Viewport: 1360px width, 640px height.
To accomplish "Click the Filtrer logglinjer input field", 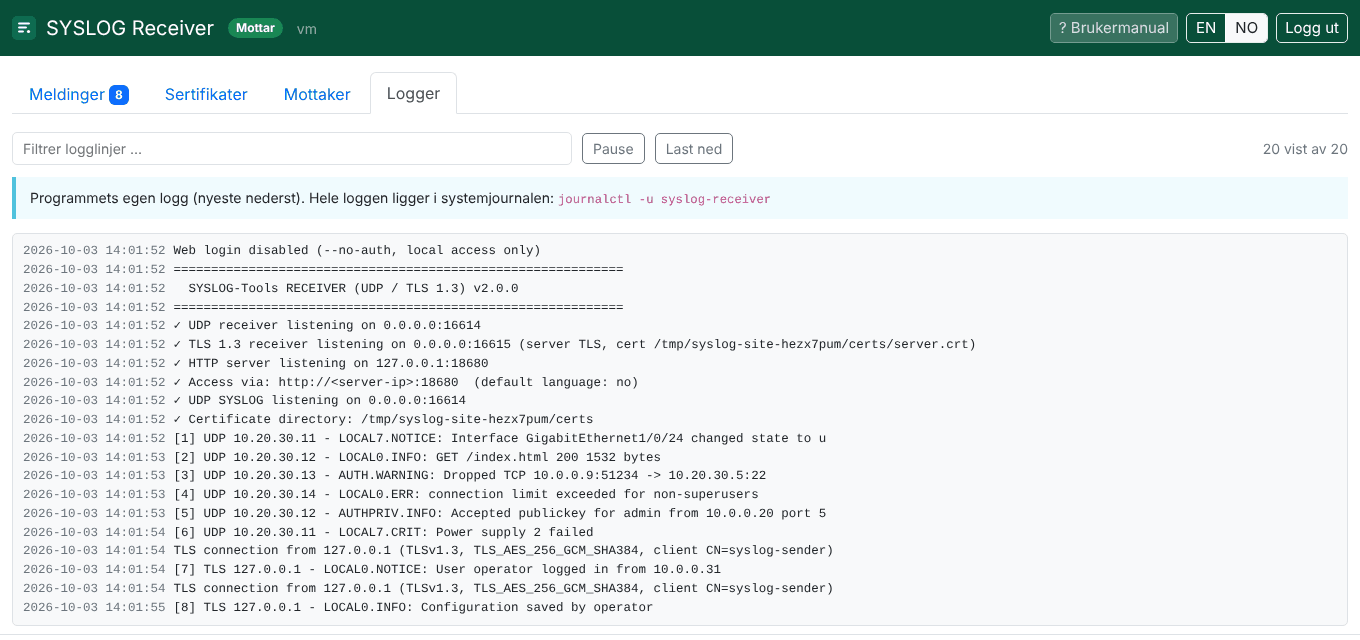I will tap(292, 149).
